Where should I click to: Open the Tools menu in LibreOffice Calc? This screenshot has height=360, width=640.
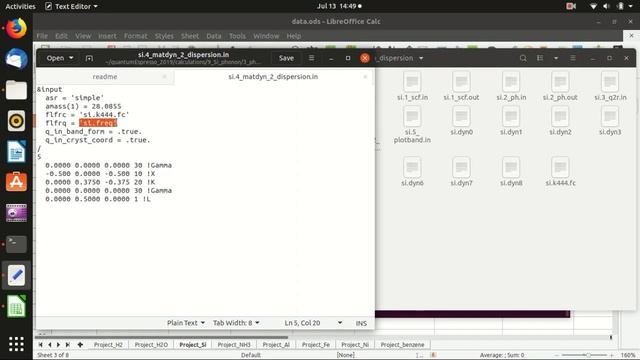237,36
